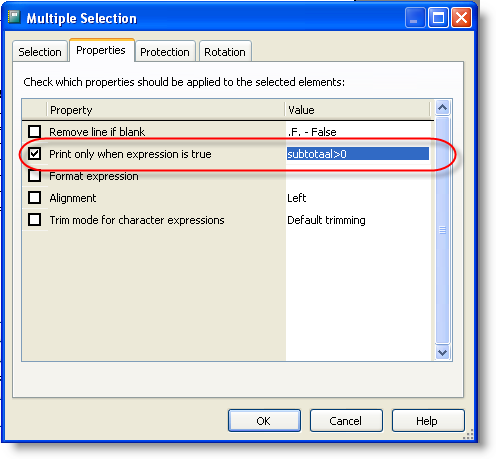Open the .F. - False value
Image resolution: width=496 pixels, height=459 pixels.
312,132
